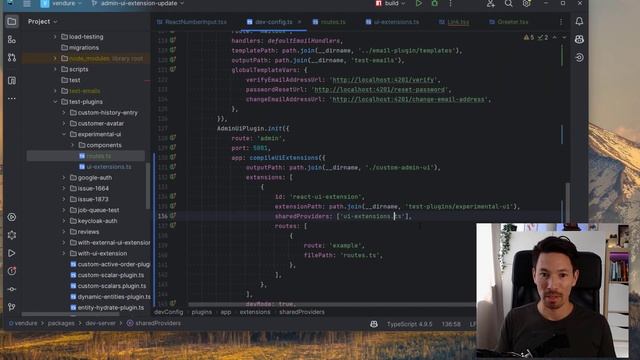Expand the scripts folder

(55, 69)
